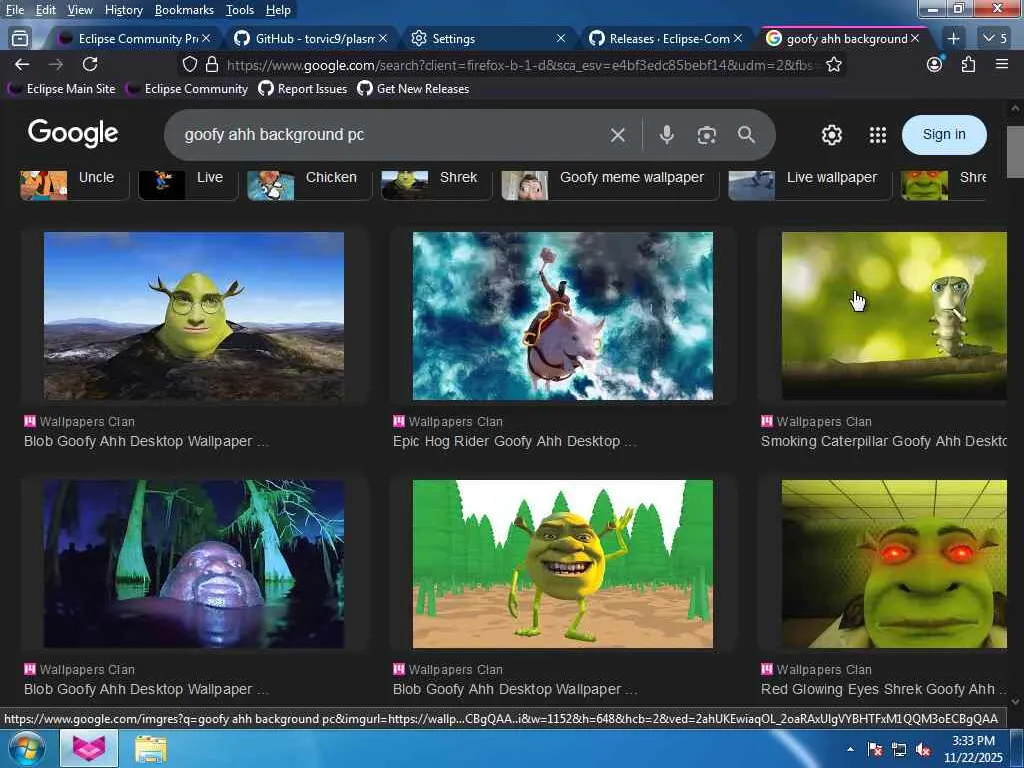Click the forward navigation arrow
The width and height of the screenshot is (1024, 768).
56,64
